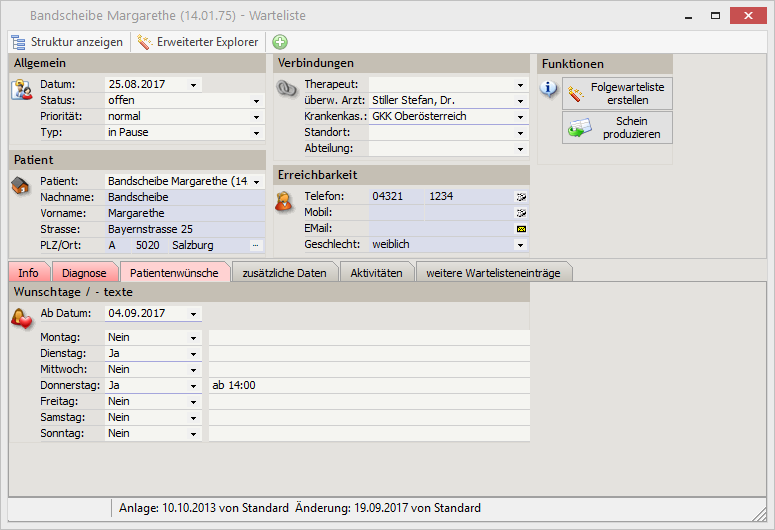Click the chain link icon in Verbindungen
Viewport: 775px width, 530px height.
coord(286,89)
